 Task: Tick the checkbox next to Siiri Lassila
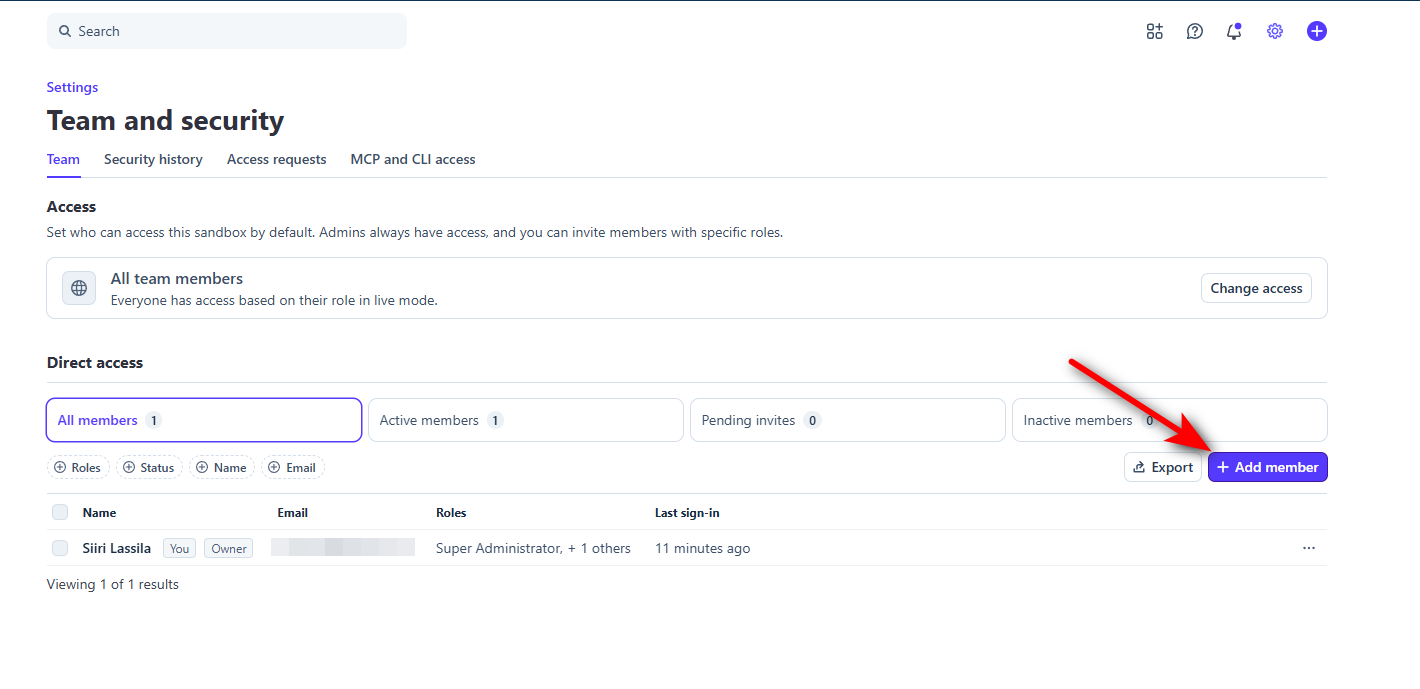tap(60, 548)
